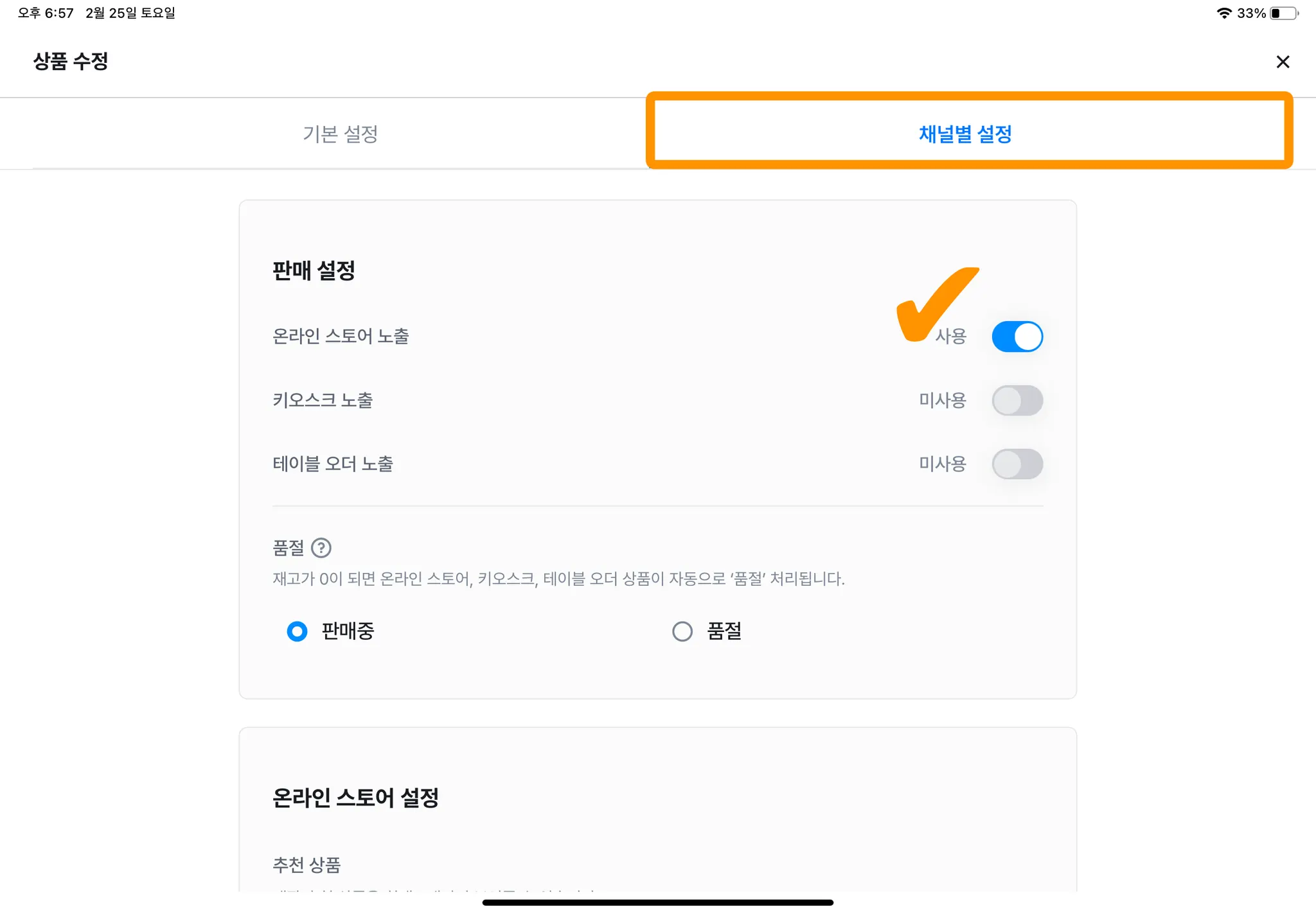The width and height of the screenshot is (1316, 914).
Task: Tap the 추천 상품 label
Action: [x=307, y=865]
